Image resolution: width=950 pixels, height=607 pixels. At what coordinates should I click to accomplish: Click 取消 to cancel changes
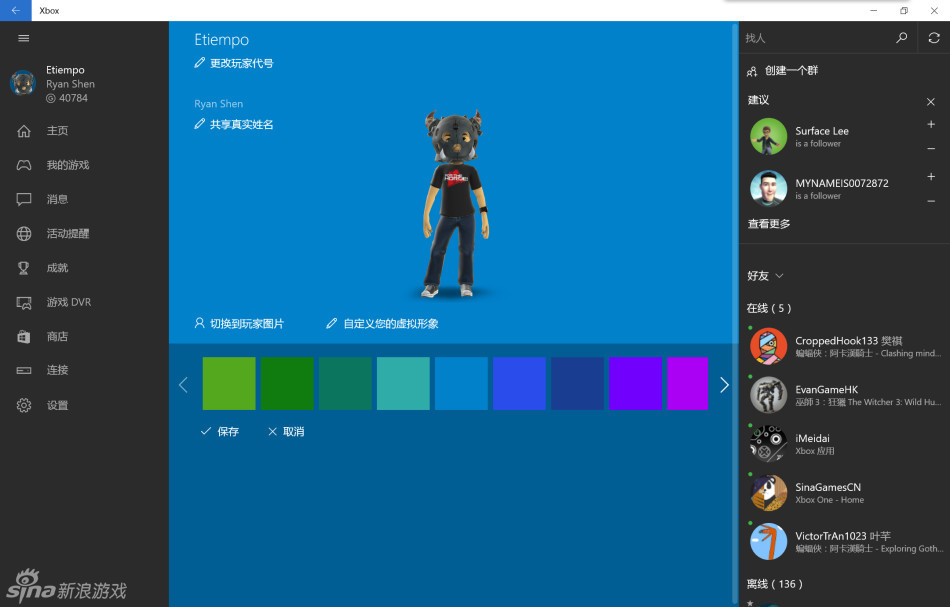coord(285,432)
